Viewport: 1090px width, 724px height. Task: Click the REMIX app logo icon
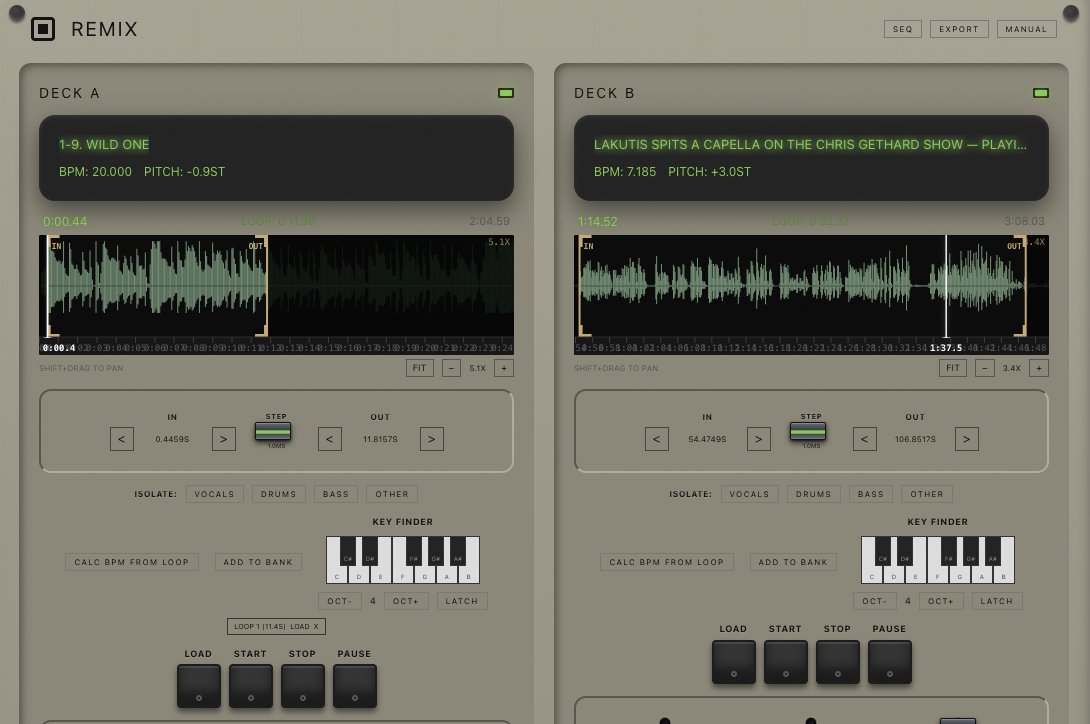43,29
